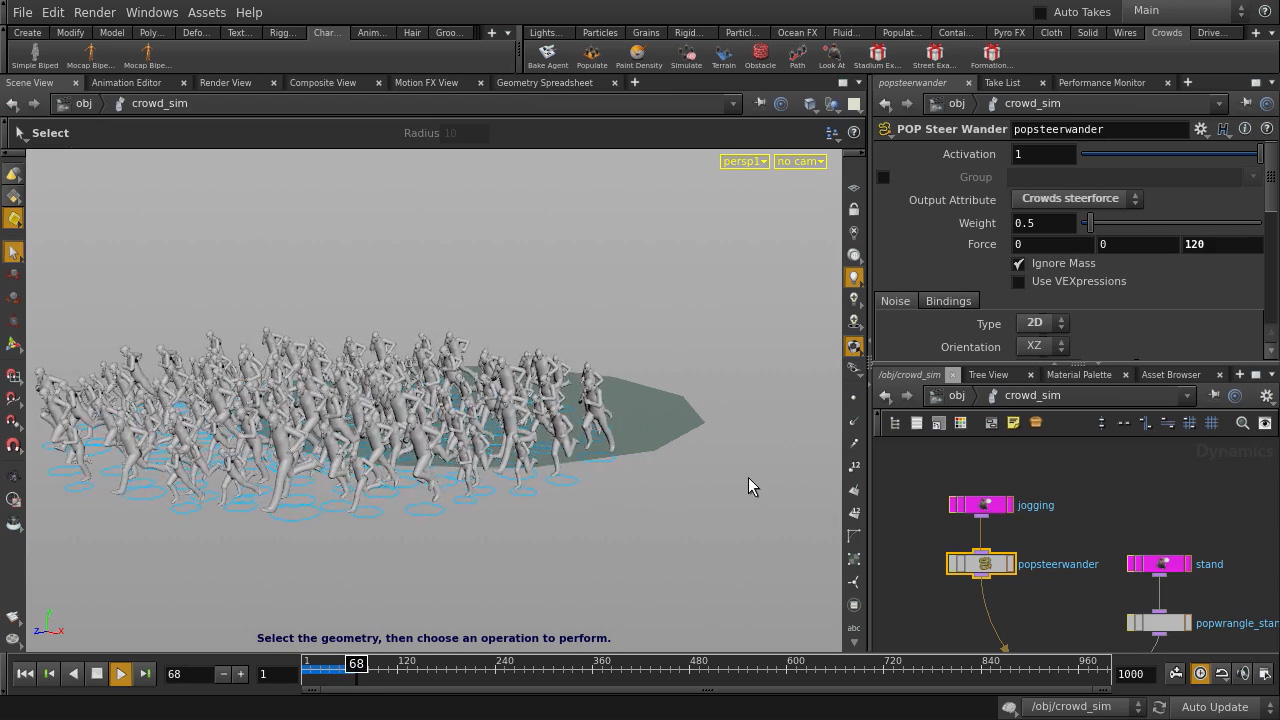Open the Render menu
The height and width of the screenshot is (720, 1280).
(95, 12)
